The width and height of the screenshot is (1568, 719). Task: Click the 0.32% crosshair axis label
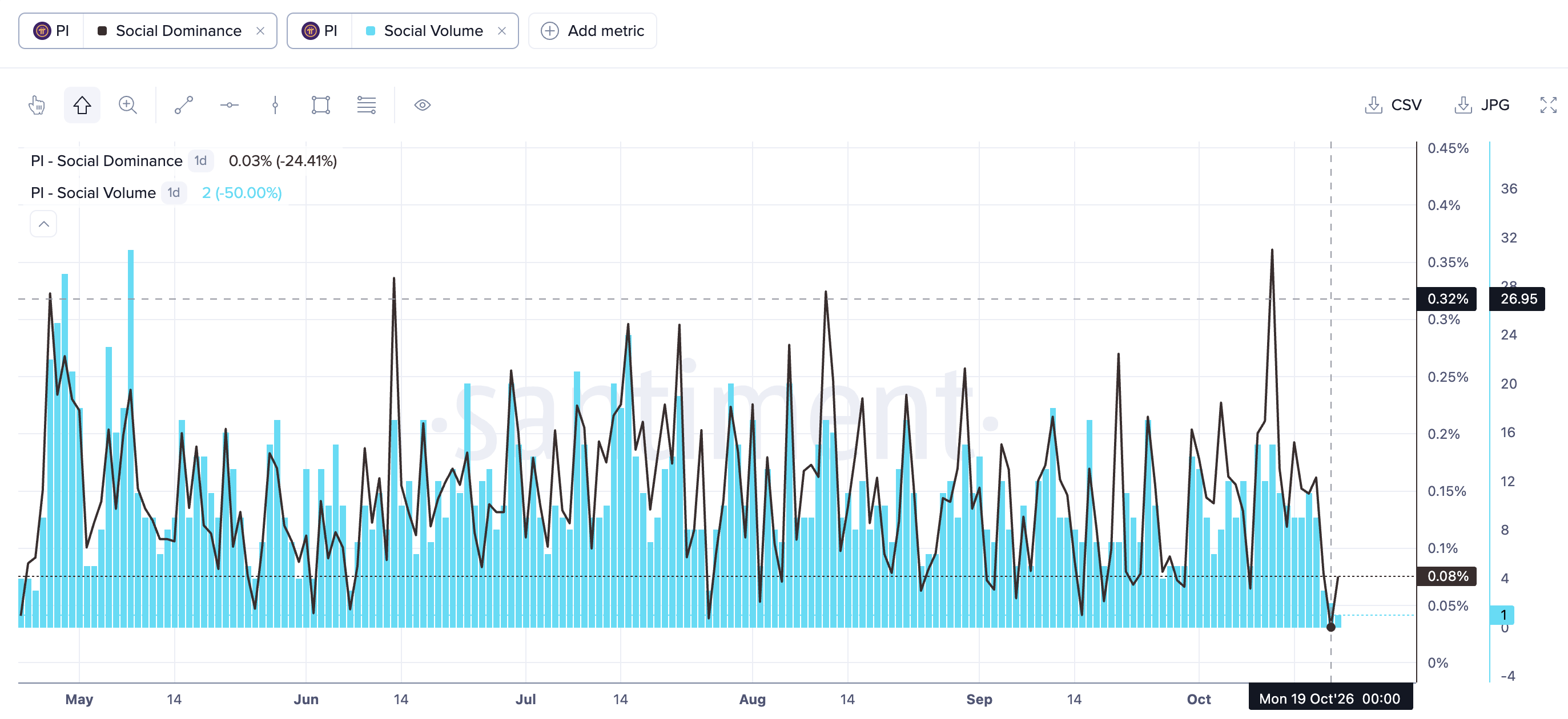[x=1447, y=298]
